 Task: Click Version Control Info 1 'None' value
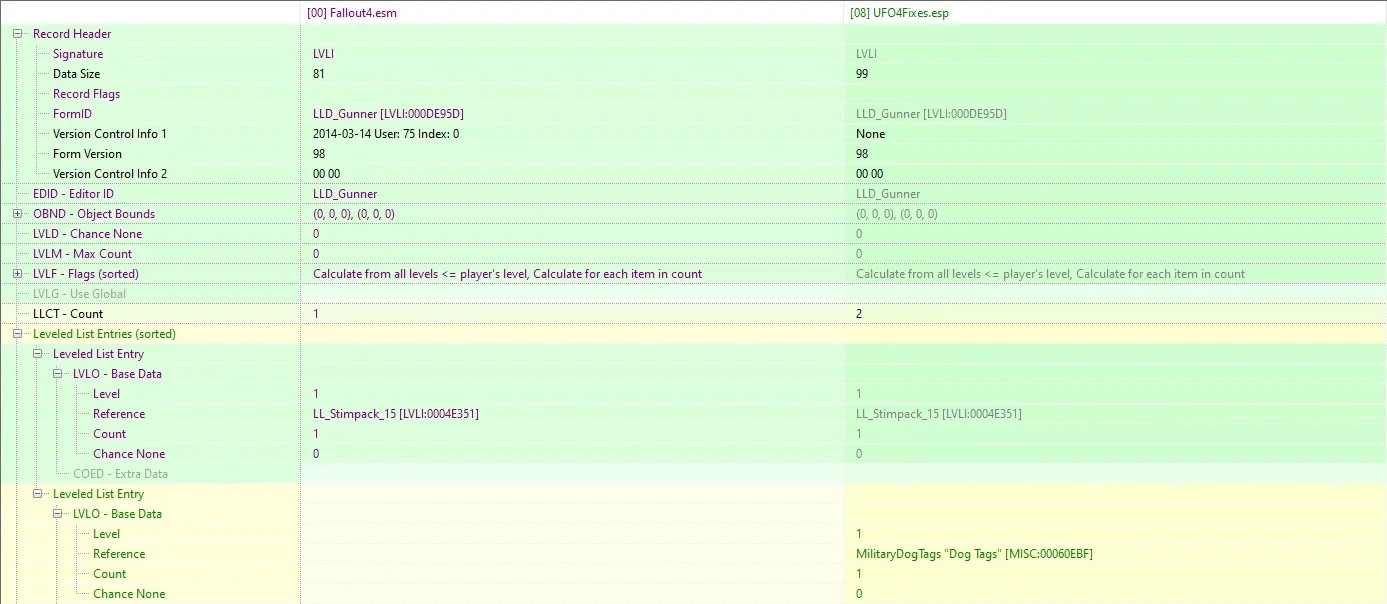point(870,134)
